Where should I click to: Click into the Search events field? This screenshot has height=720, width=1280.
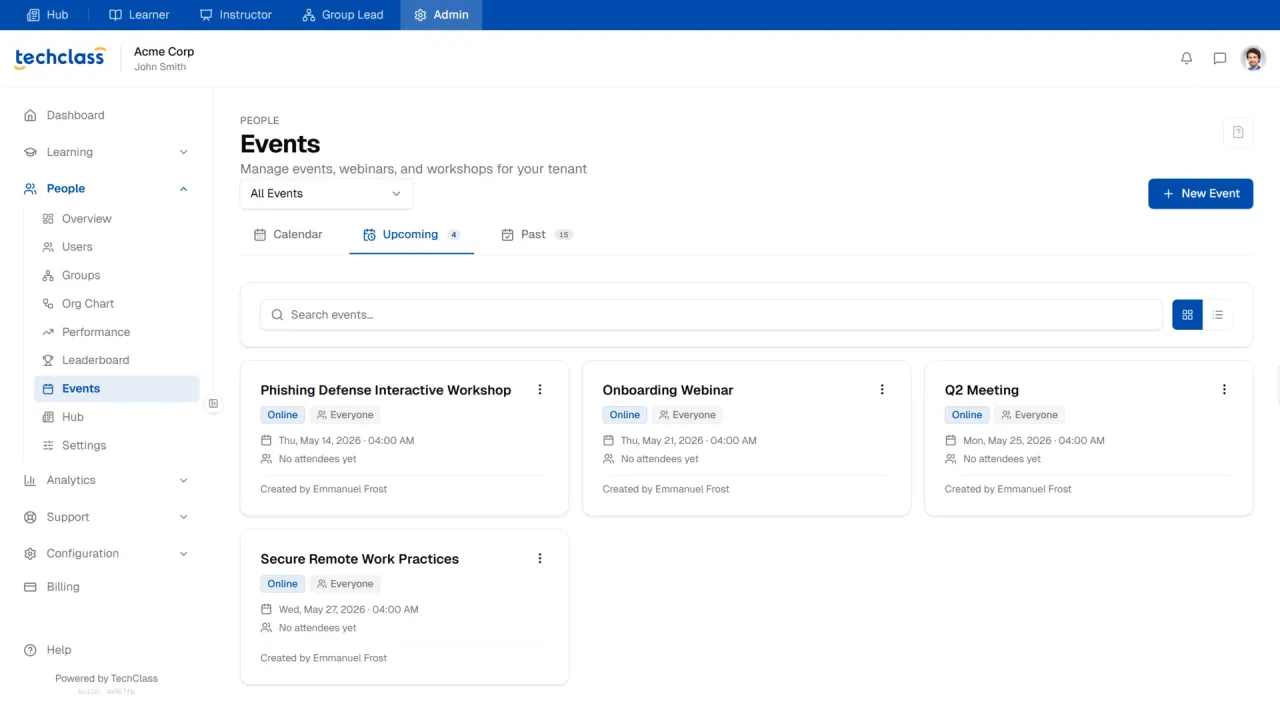pyautogui.click(x=711, y=315)
